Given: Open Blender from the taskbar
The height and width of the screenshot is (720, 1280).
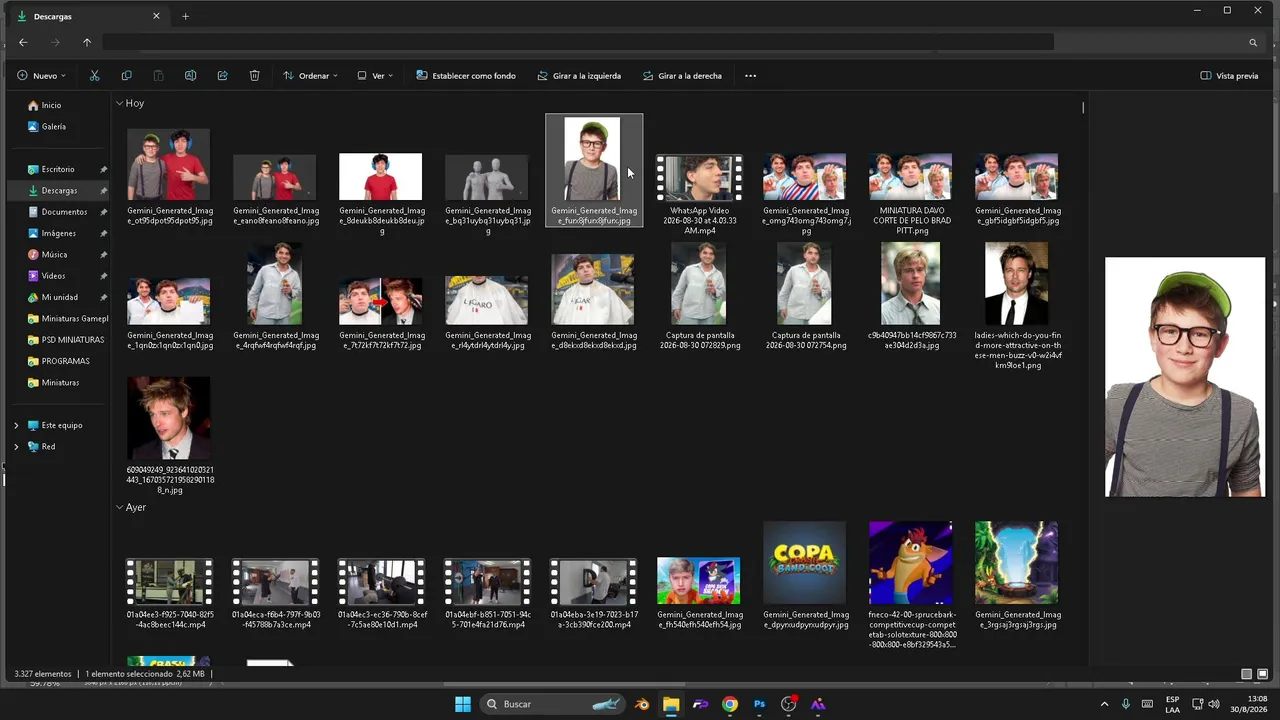Looking at the screenshot, I should coord(642,704).
